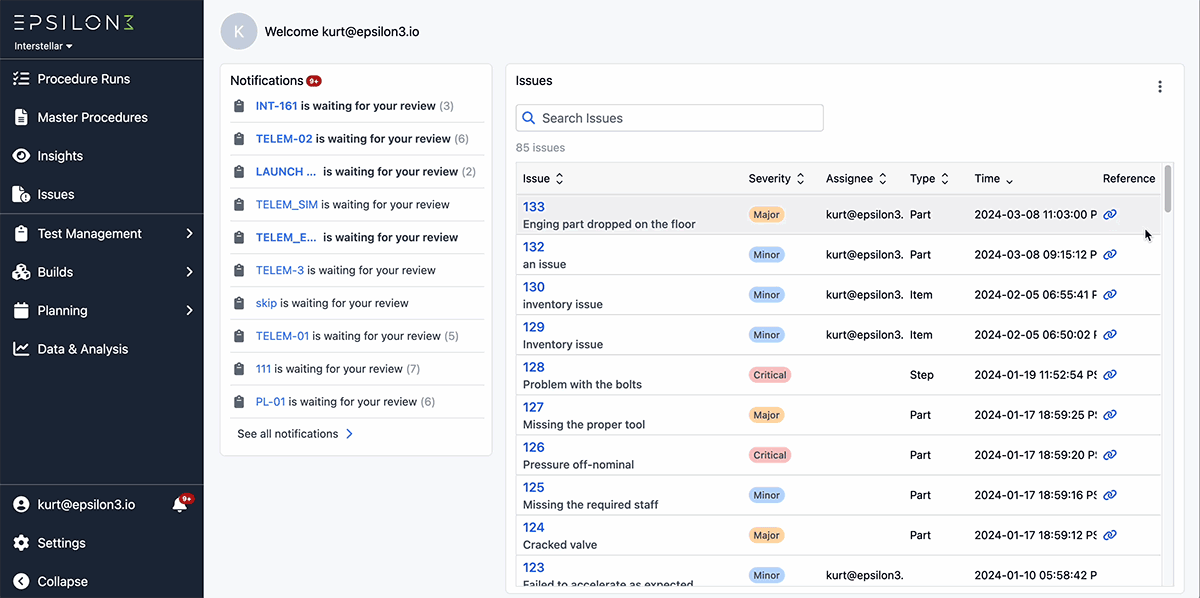Open the notification bell in the sidebar
The width and height of the screenshot is (1200, 598).
point(180,505)
